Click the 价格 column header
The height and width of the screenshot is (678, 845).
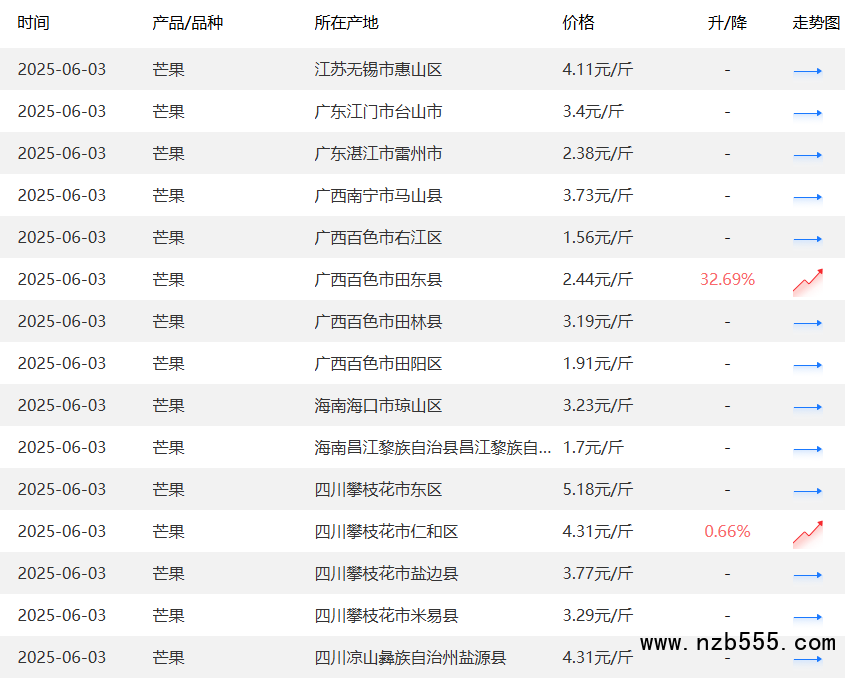coord(578,23)
